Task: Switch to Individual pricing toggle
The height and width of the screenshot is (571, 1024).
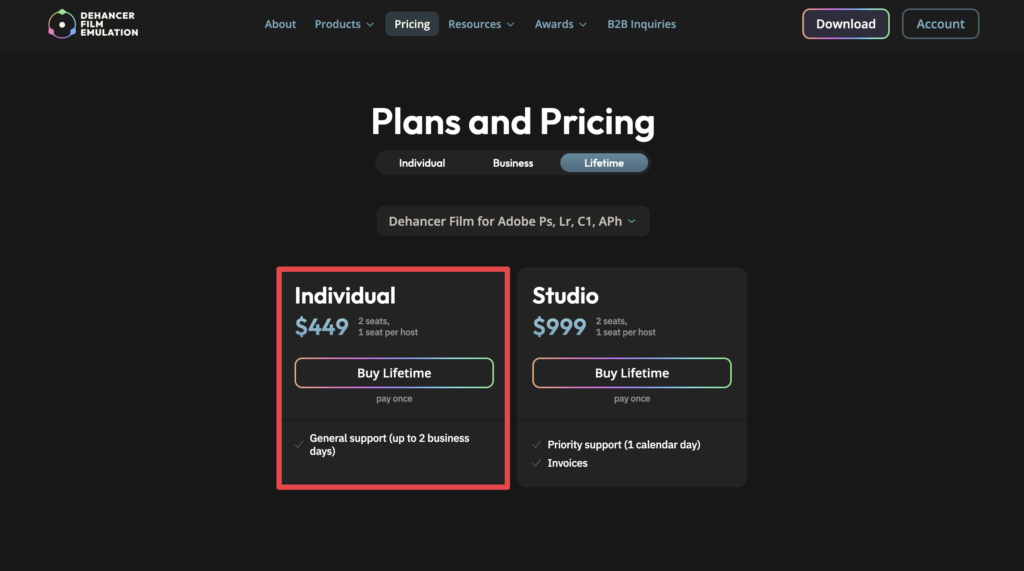Action: (x=422, y=163)
